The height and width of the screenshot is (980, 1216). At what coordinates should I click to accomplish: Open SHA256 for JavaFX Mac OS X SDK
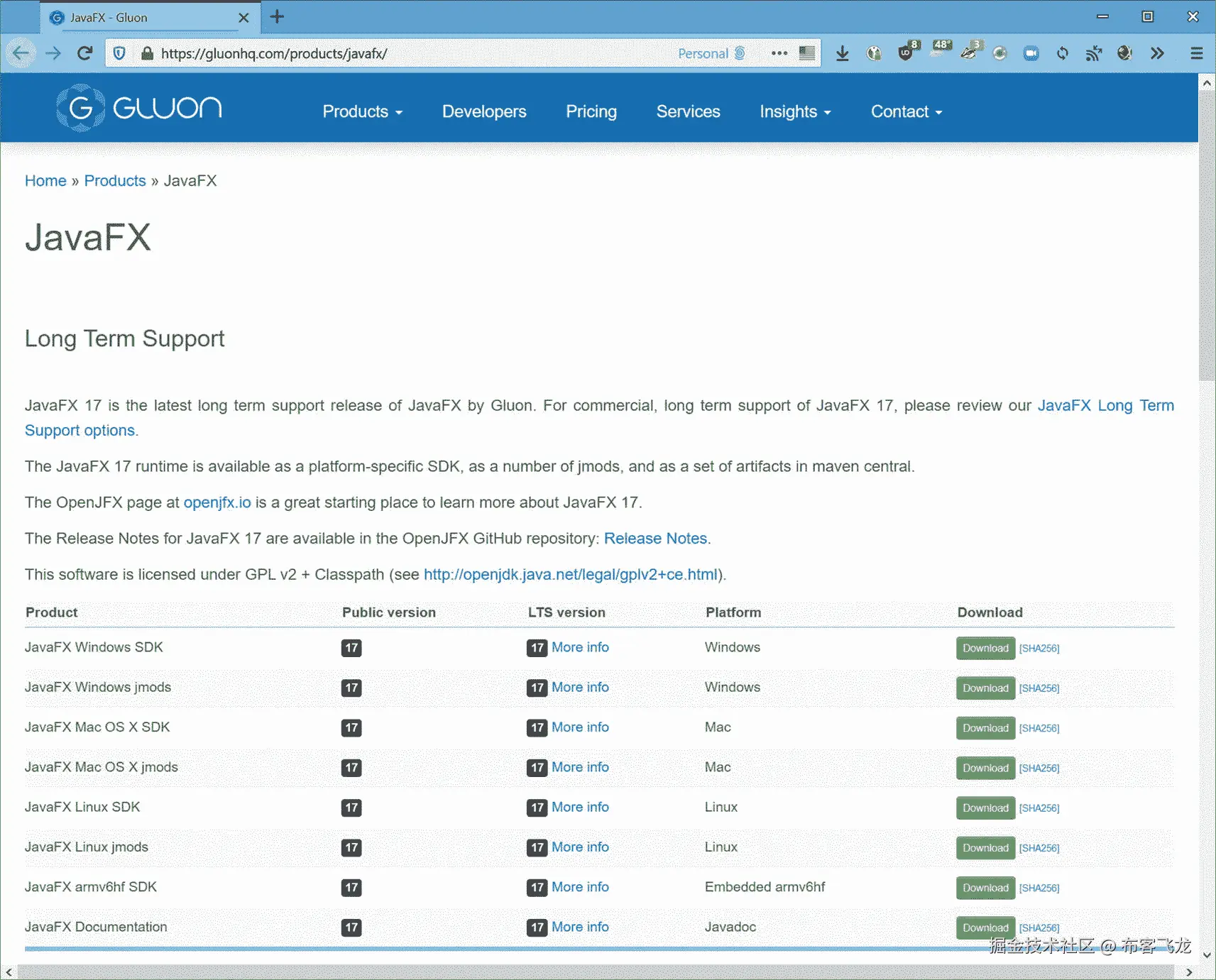point(1039,728)
